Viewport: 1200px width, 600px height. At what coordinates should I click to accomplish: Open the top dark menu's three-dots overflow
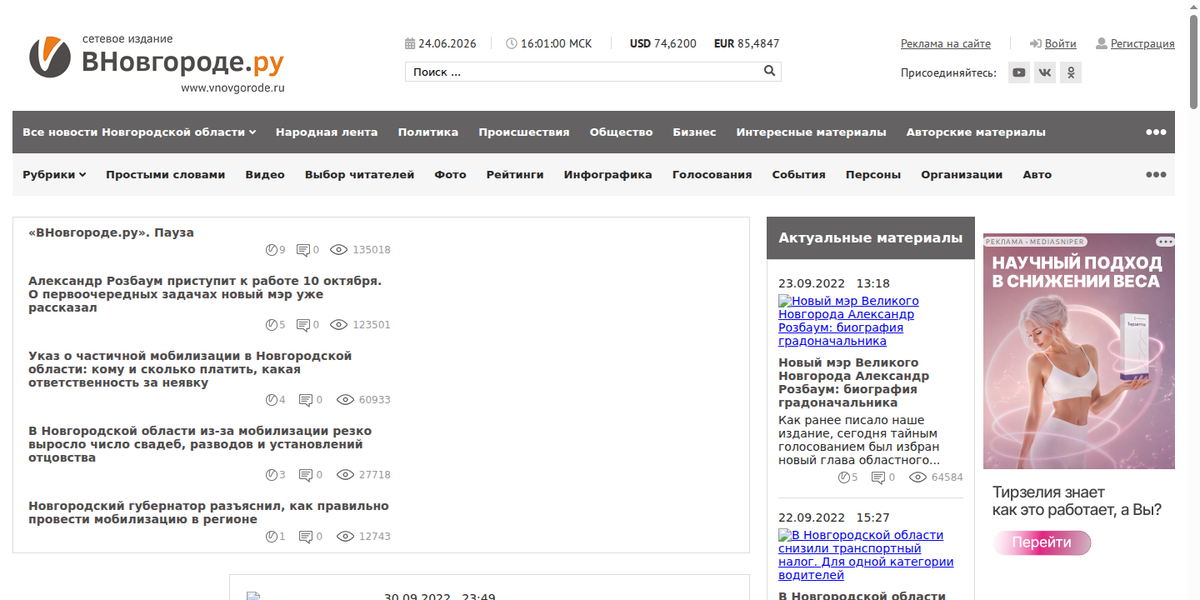click(1156, 132)
